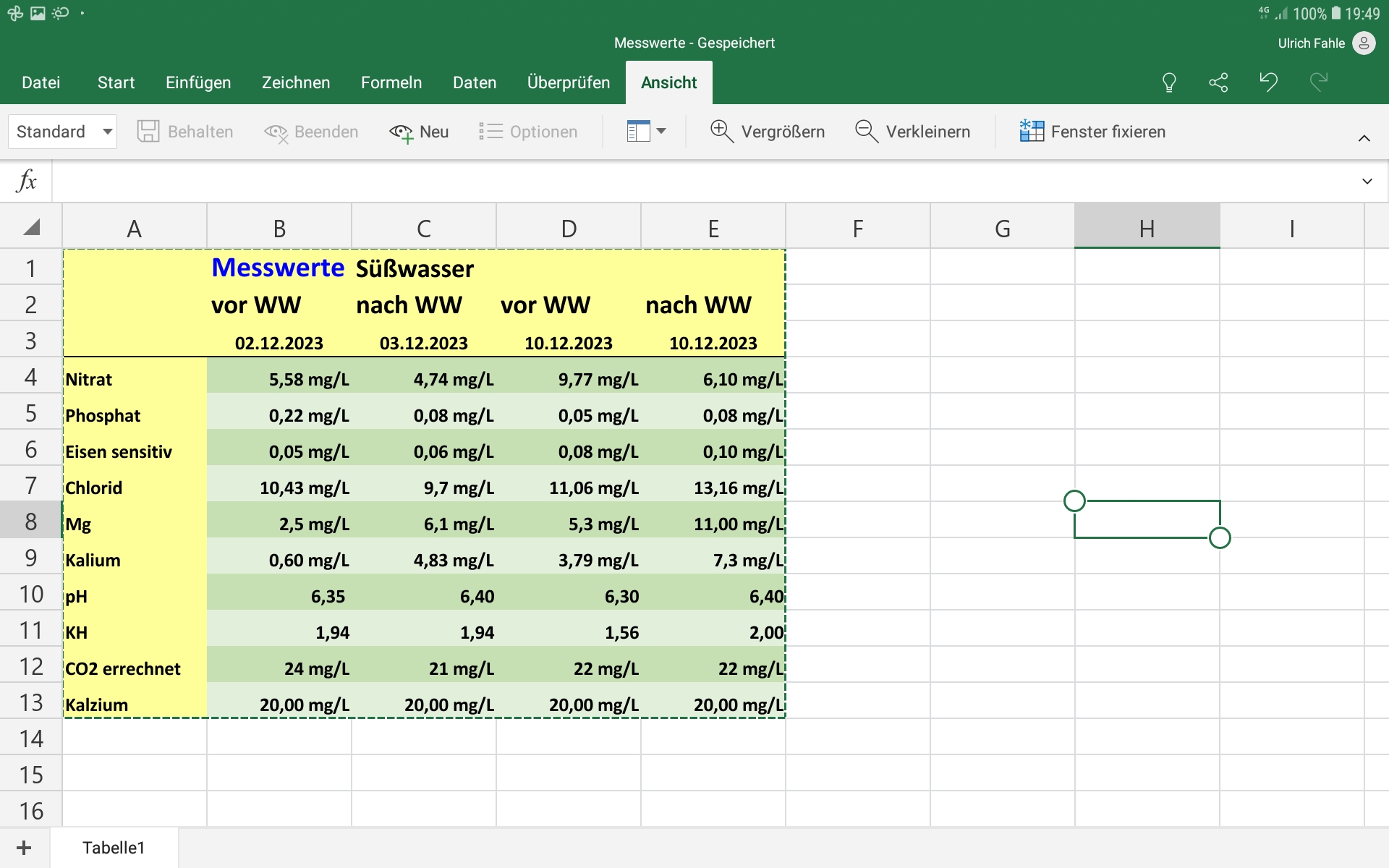This screenshot has width=1389, height=868.
Task: Select cell with 24 mg/L
Action: [279, 665]
